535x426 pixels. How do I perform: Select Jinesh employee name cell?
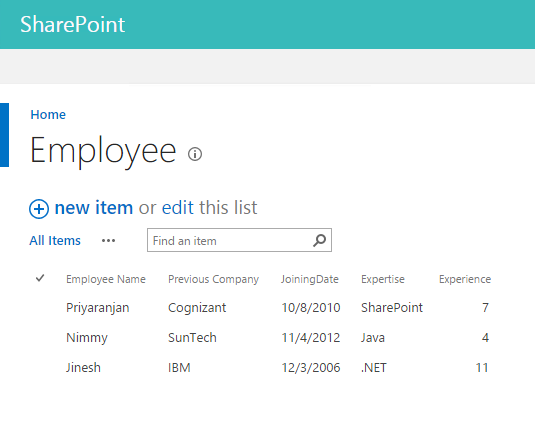[x=83, y=368]
